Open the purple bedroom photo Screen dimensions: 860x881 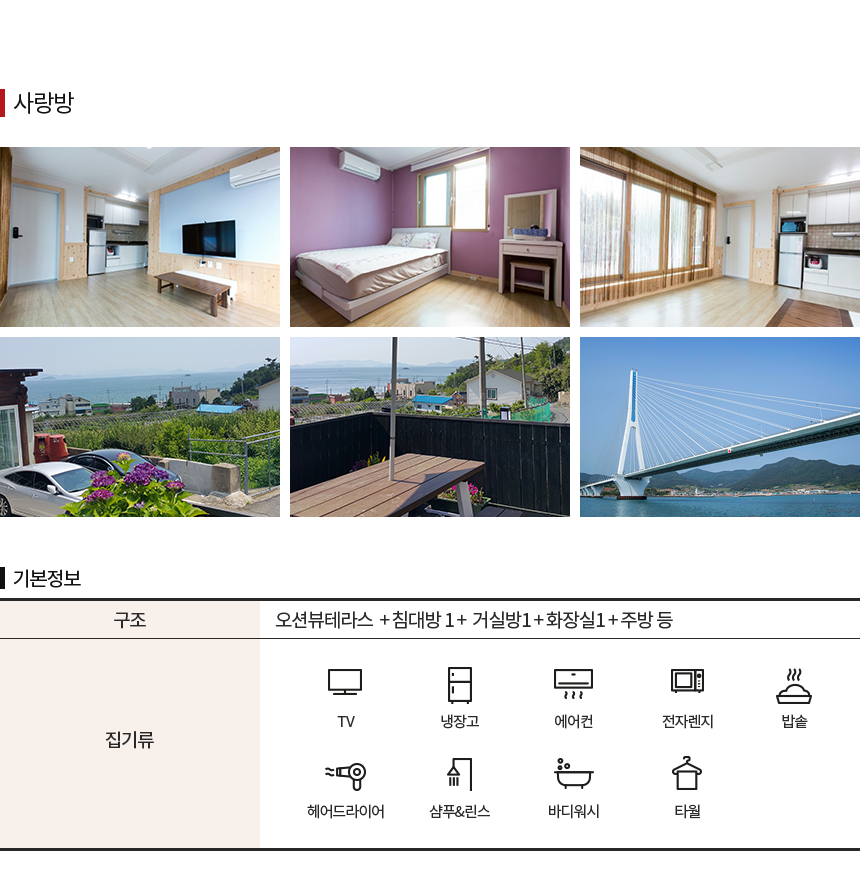tap(430, 237)
